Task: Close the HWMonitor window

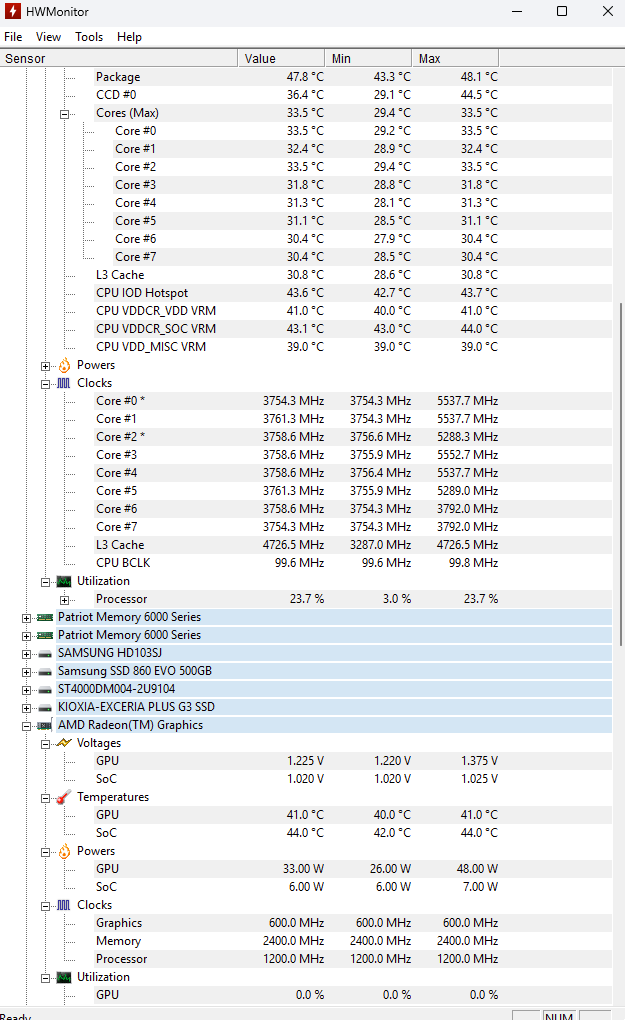Action: coord(607,11)
